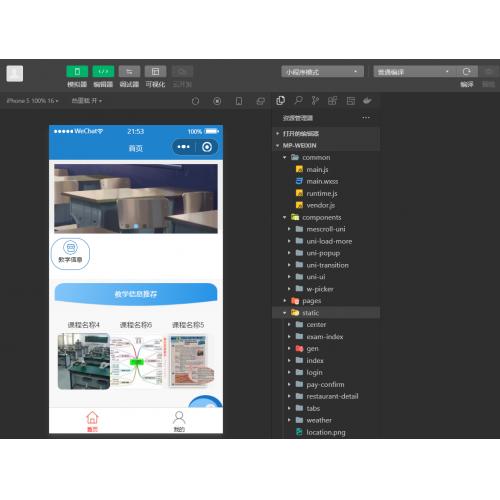Click the phone device icon above simulator
Screen dimensions: 500x500
[239, 101]
